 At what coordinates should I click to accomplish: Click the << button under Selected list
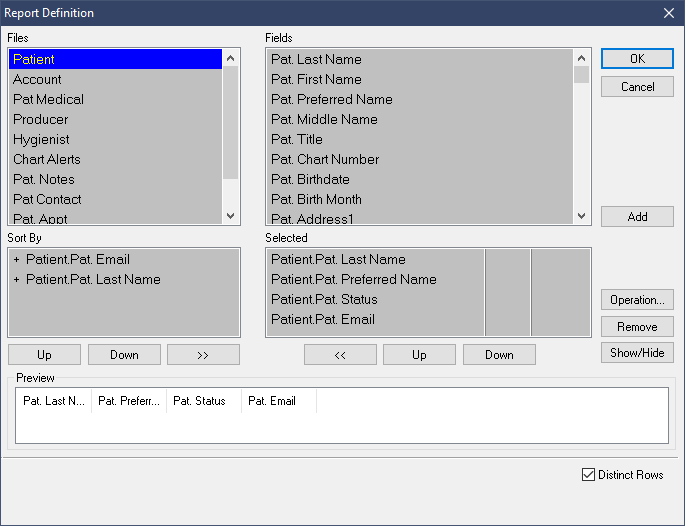[x=340, y=355]
